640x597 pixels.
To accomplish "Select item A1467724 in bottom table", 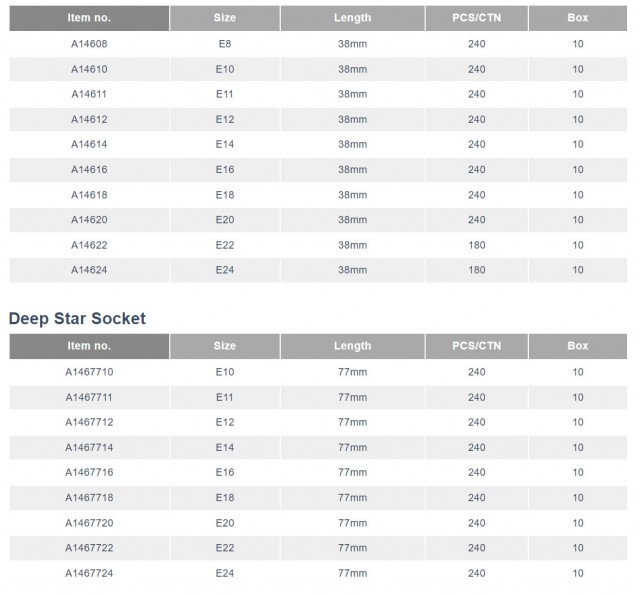I will [89, 573].
